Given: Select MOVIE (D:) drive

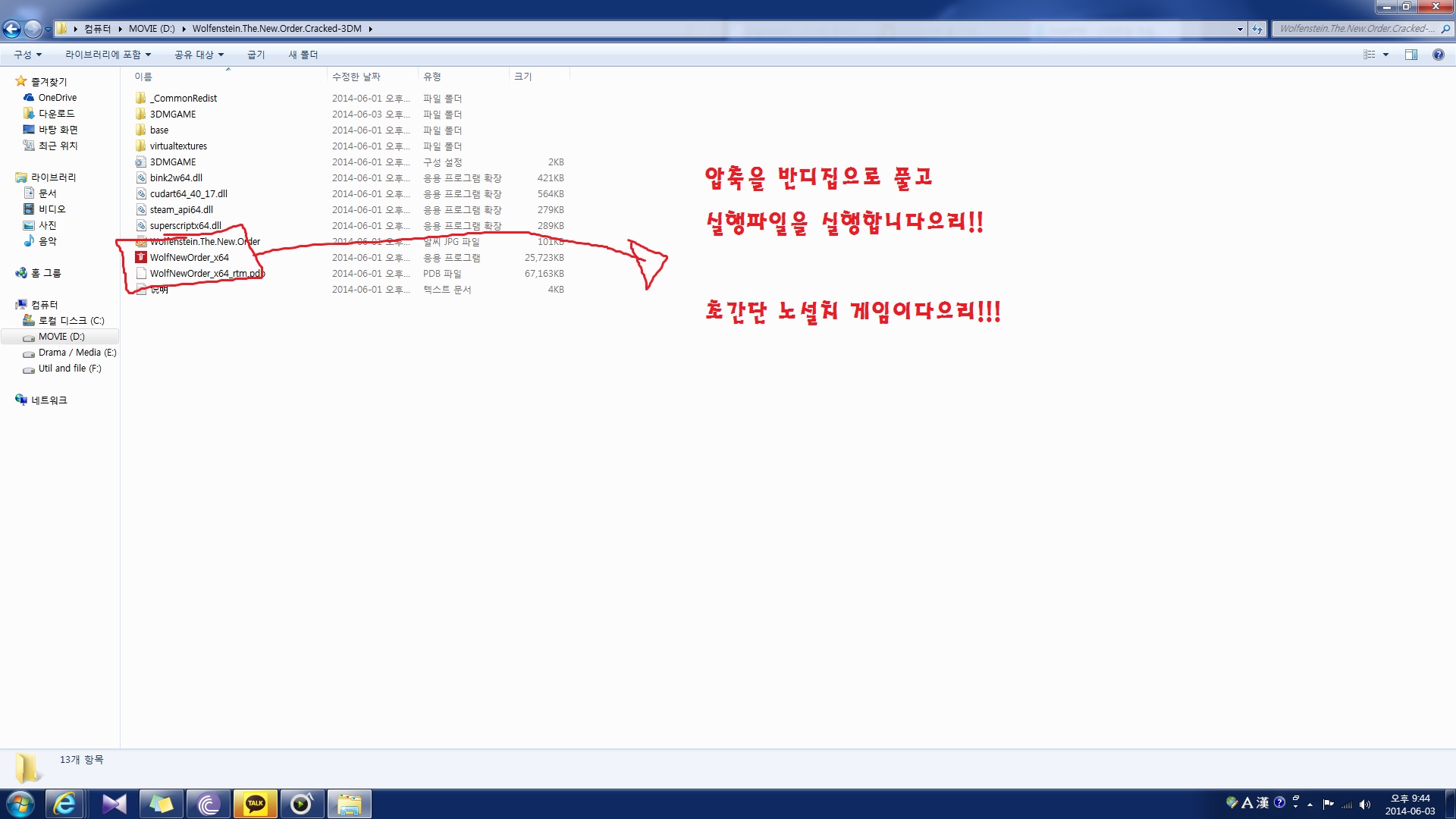Looking at the screenshot, I should coord(61,337).
